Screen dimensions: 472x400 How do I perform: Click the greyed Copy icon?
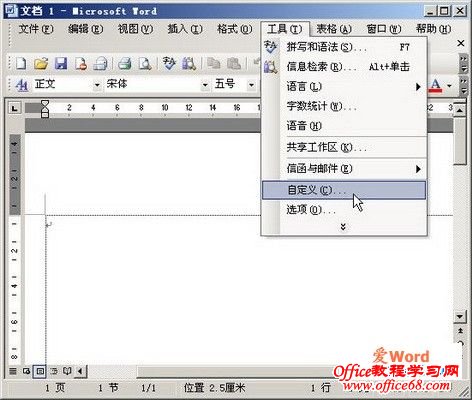coord(213,63)
